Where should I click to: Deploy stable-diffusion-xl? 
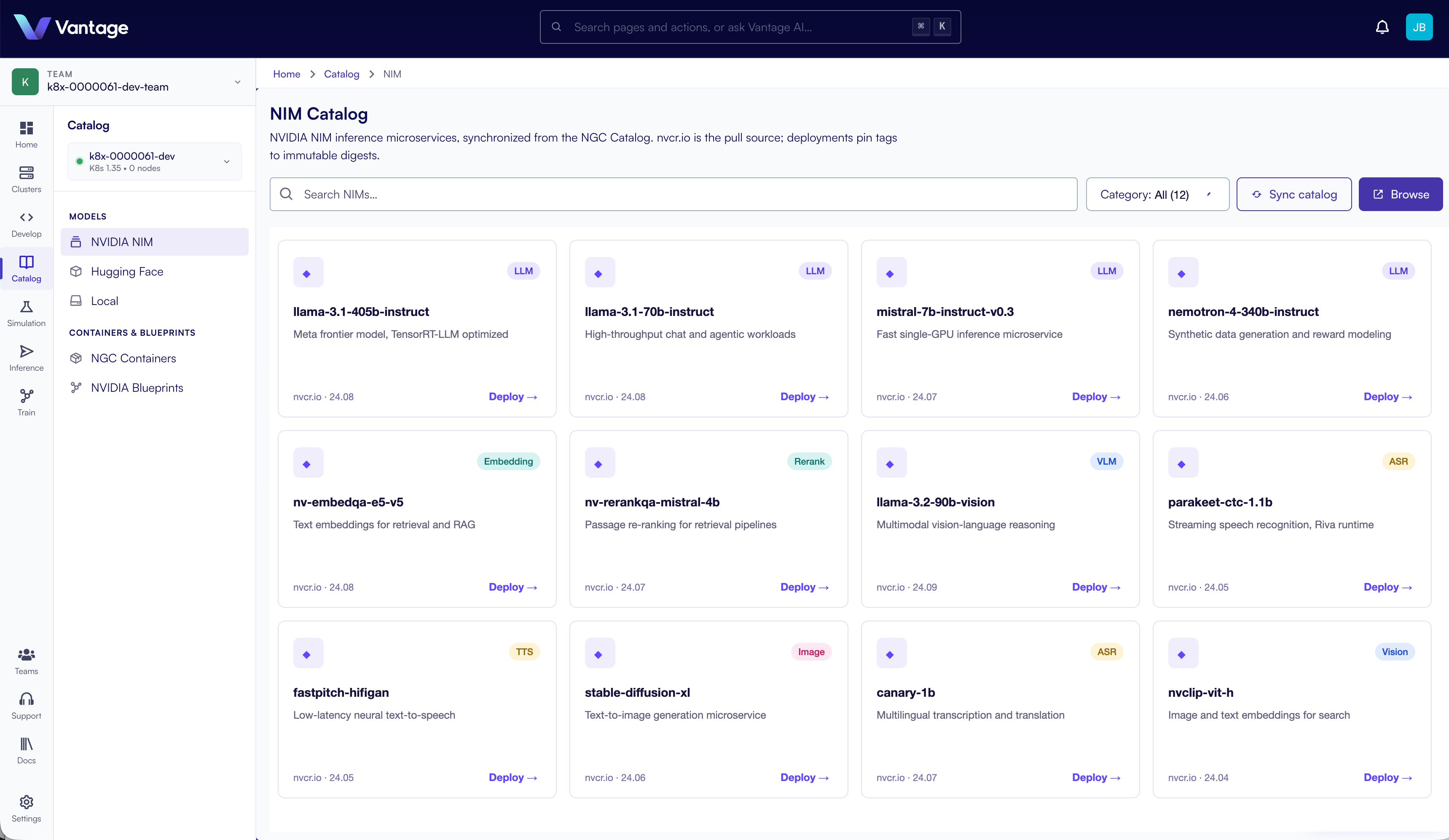805,777
